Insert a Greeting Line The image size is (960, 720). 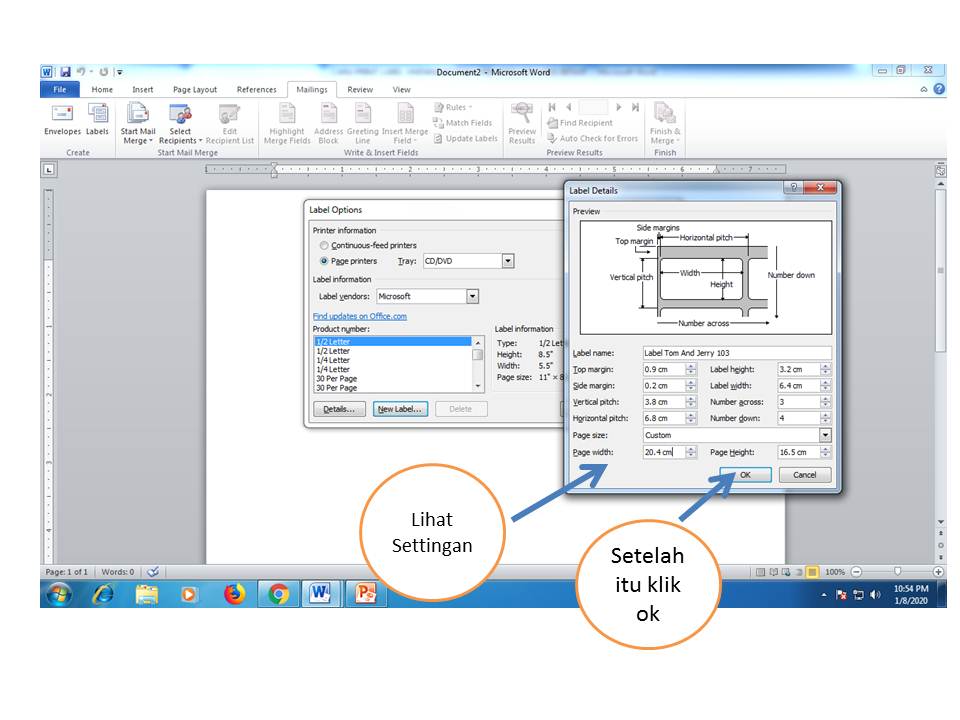coord(362,124)
